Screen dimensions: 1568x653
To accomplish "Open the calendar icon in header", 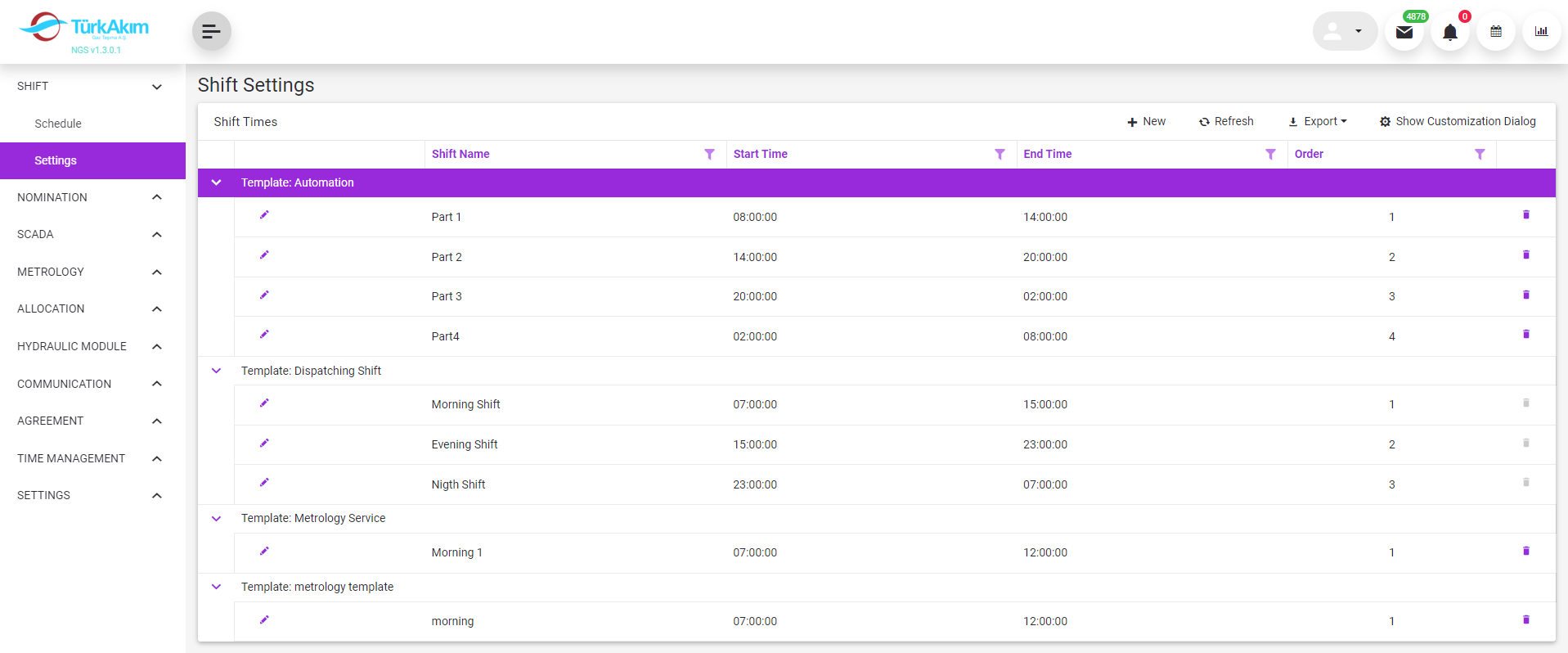I will click(1495, 32).
